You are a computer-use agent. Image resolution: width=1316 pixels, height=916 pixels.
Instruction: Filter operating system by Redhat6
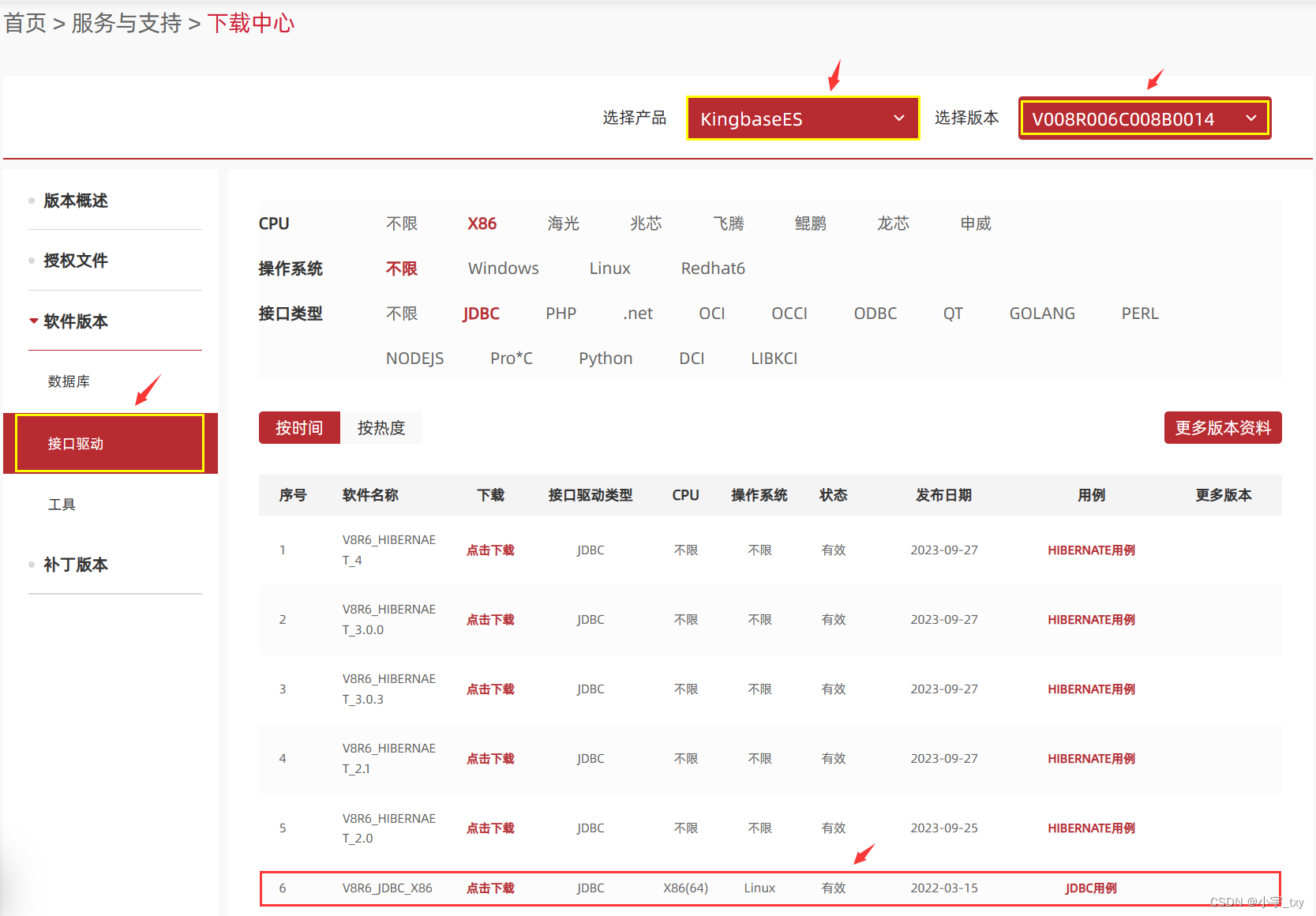point(713,268)
